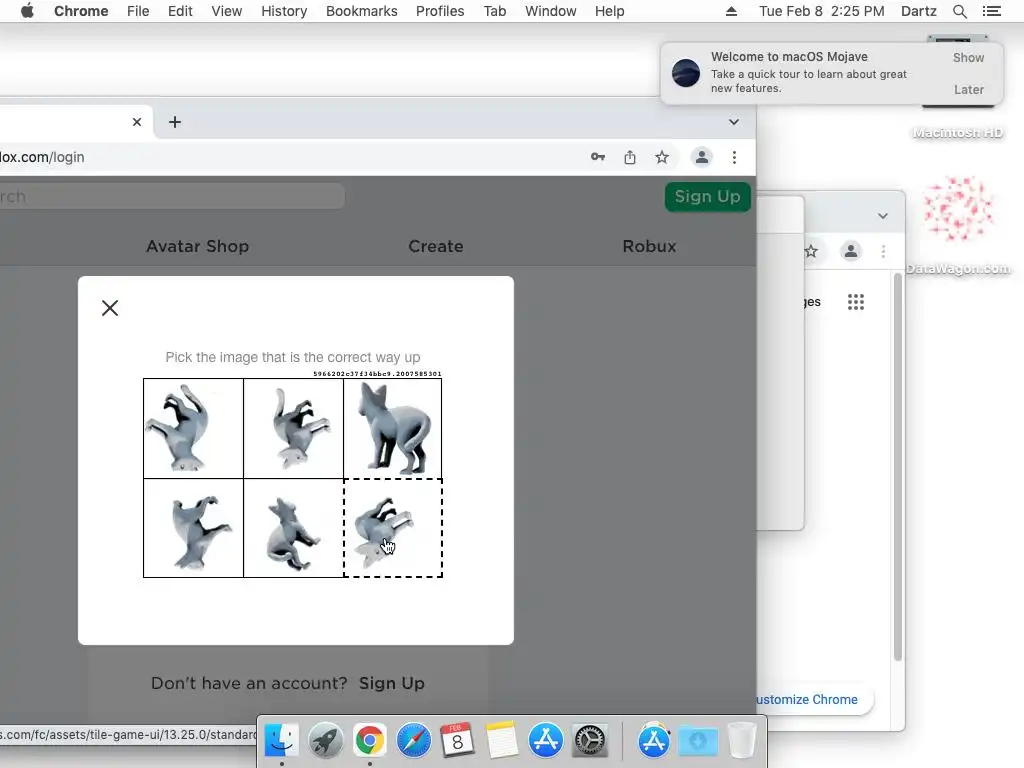
Task: Open Notification Center list icon
Action: pos(991,11)
